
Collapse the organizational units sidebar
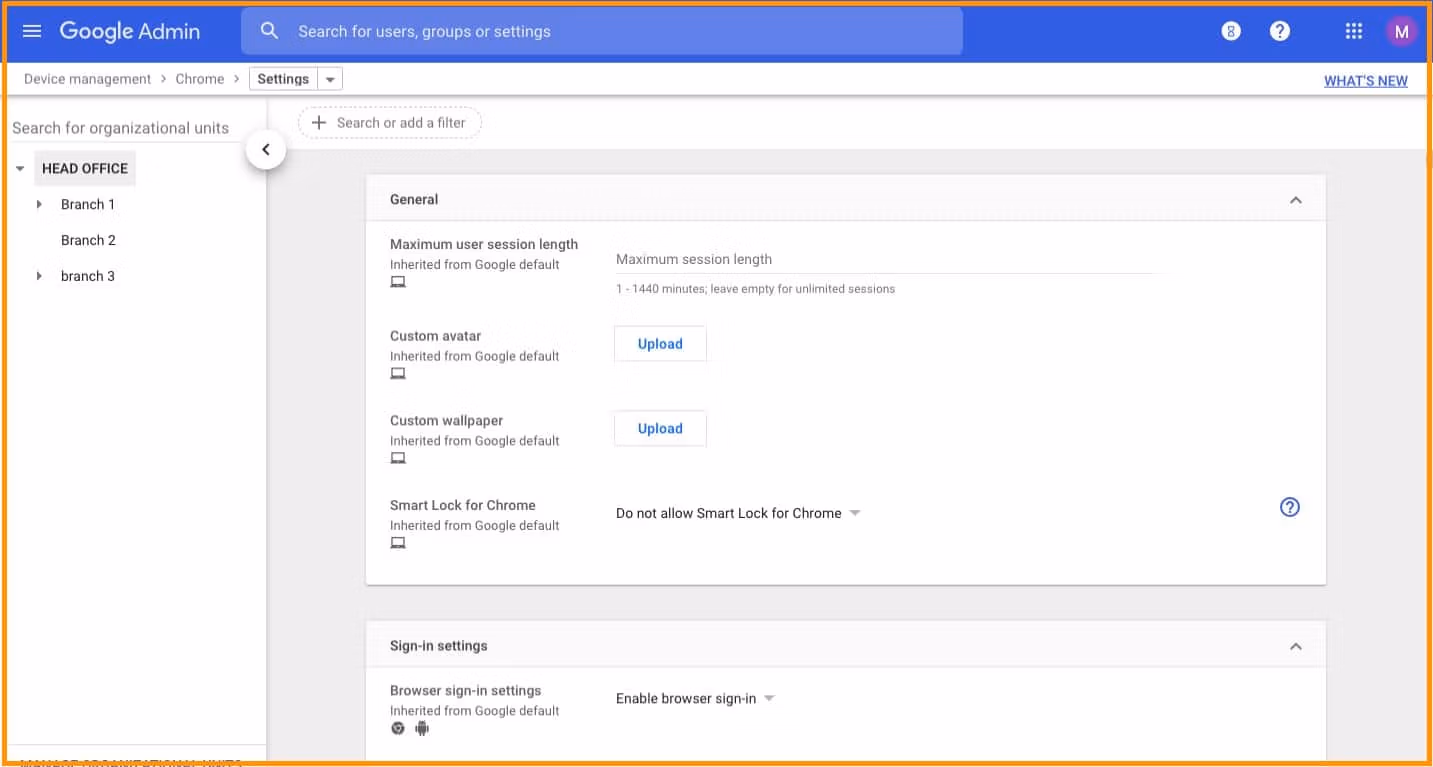coord(266,150)
